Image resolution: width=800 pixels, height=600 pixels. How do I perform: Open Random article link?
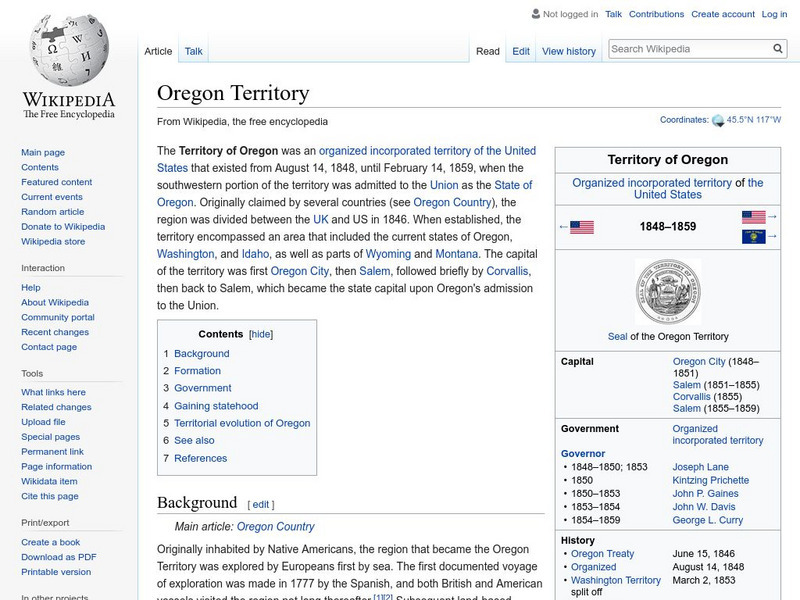(53, 211)
